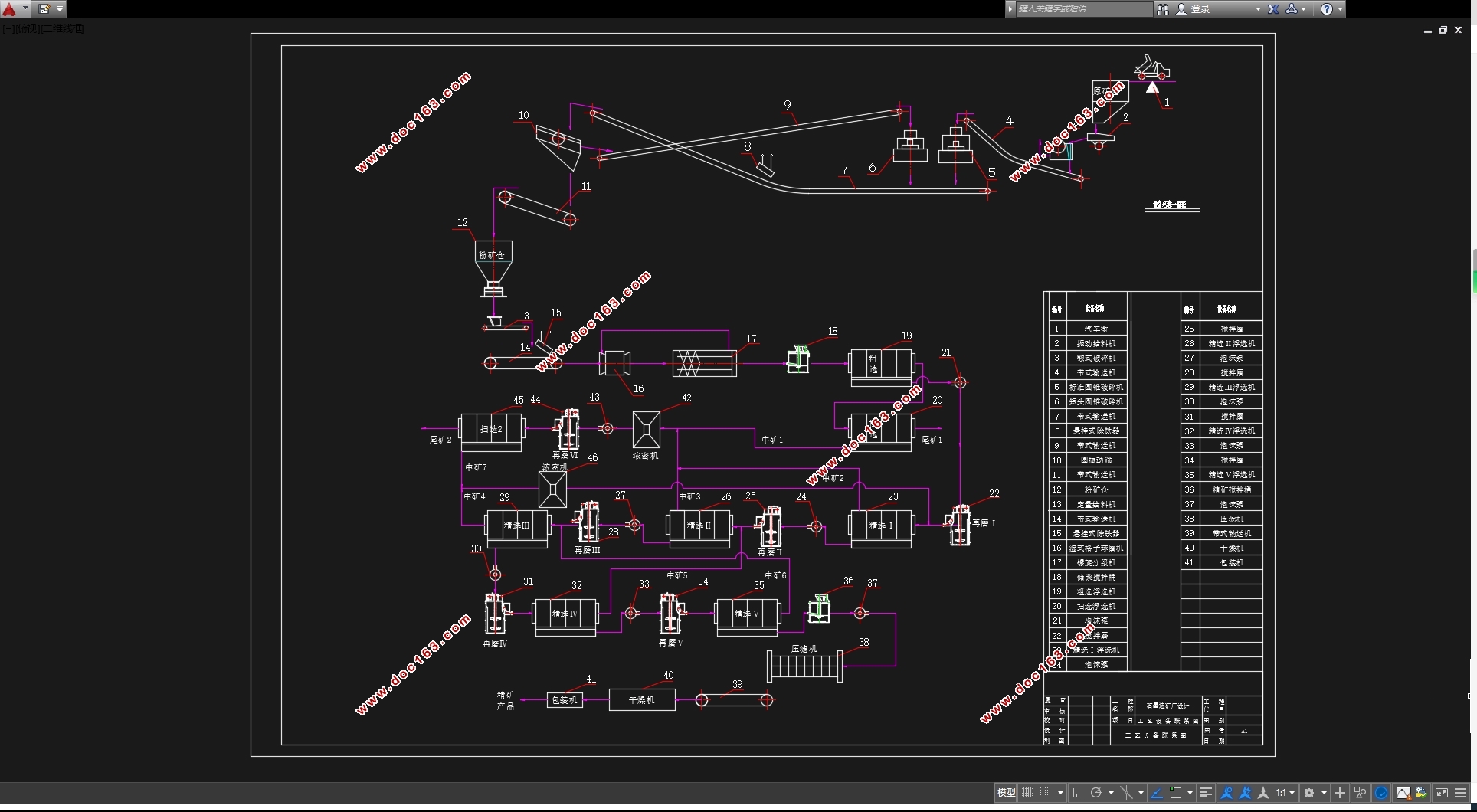Toggle lineweight display icon
The image size is (1477, 812).
click(x=1206, y=793)
